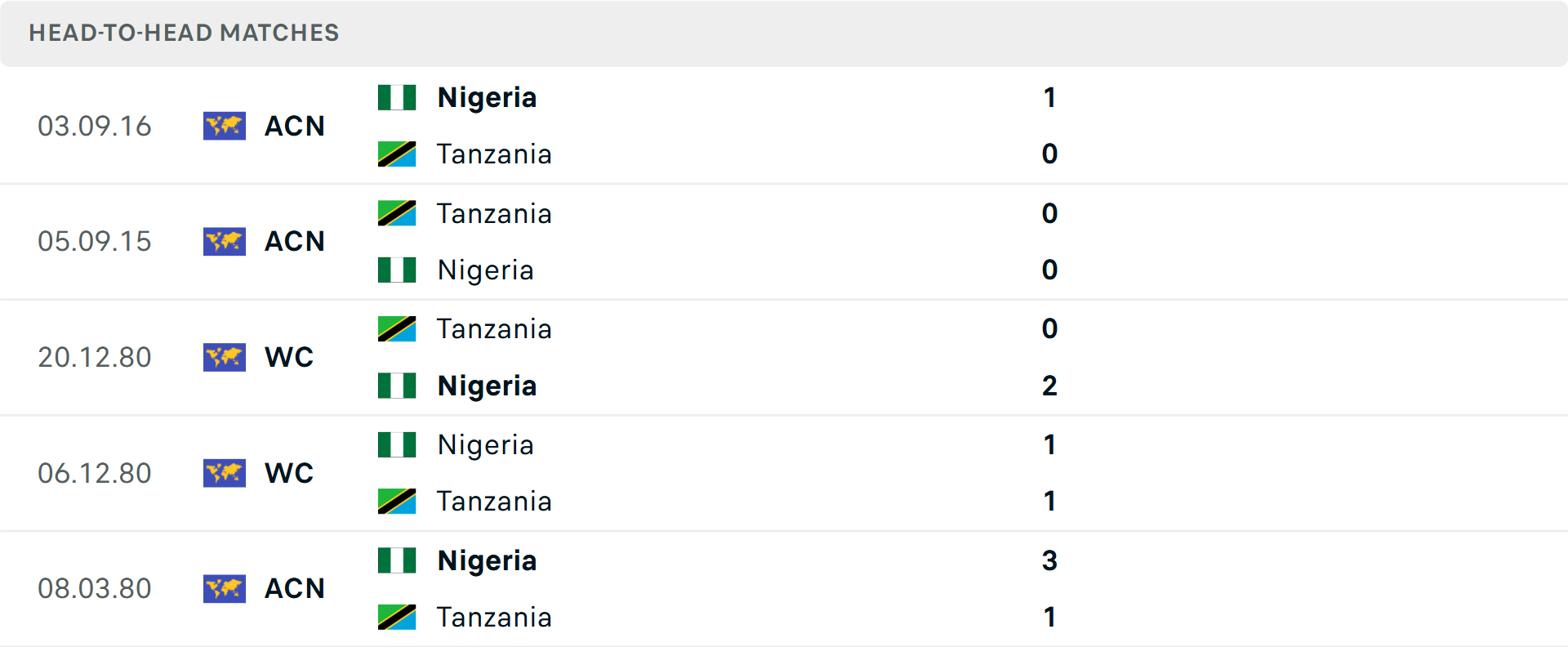Click world map icon for 08.03.80 match
Viewport: 1568px width, 647px height.
point(225,589)
